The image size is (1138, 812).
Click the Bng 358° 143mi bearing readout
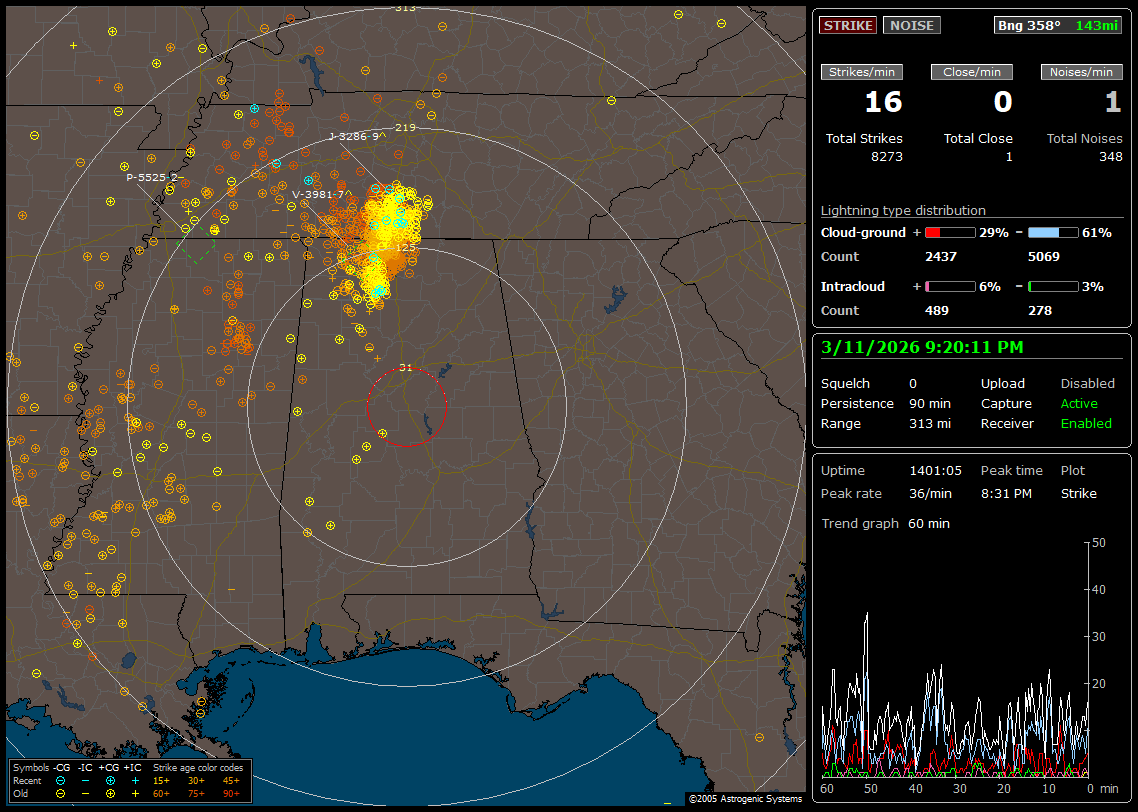[1057, 25]
